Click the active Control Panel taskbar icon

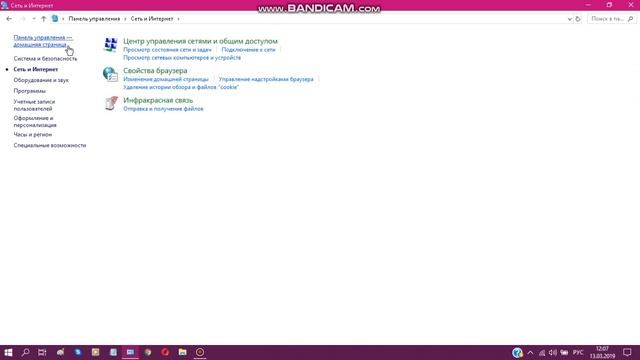130,352
